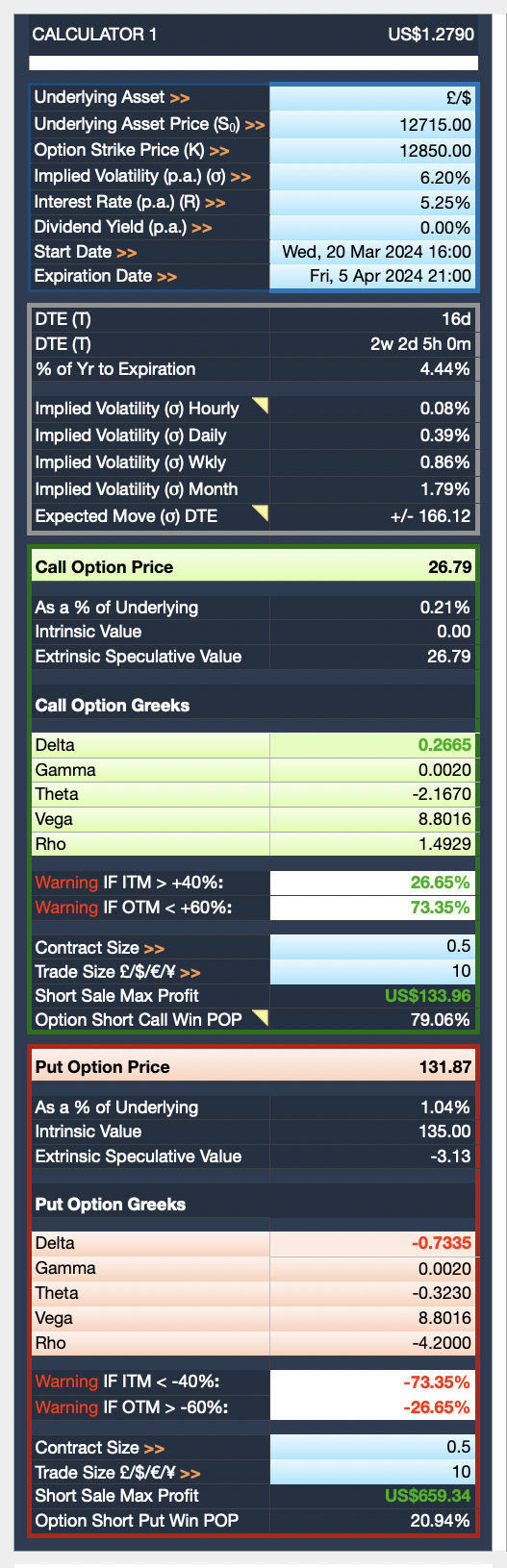Select the Expiration Date value cell
Viewport: 507px width, 1568px height.
coord(371,276)
